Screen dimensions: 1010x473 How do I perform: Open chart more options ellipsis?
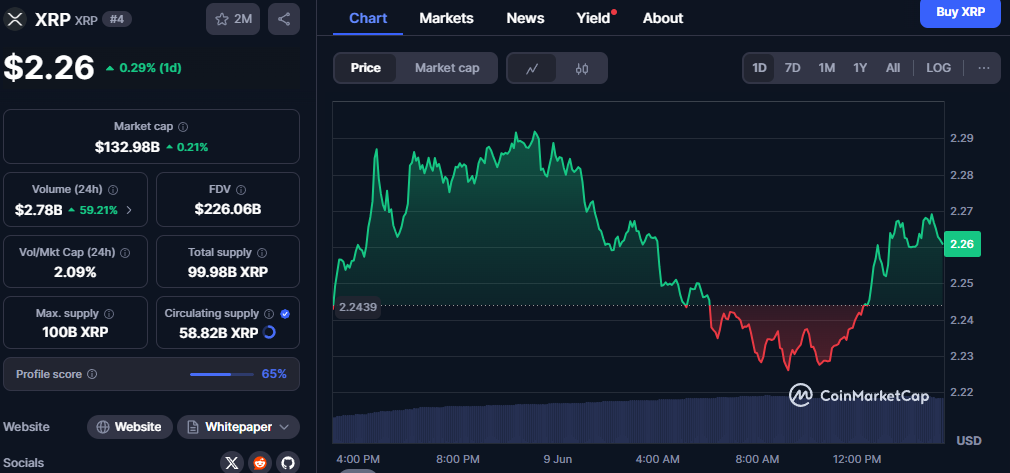[984, 68]
